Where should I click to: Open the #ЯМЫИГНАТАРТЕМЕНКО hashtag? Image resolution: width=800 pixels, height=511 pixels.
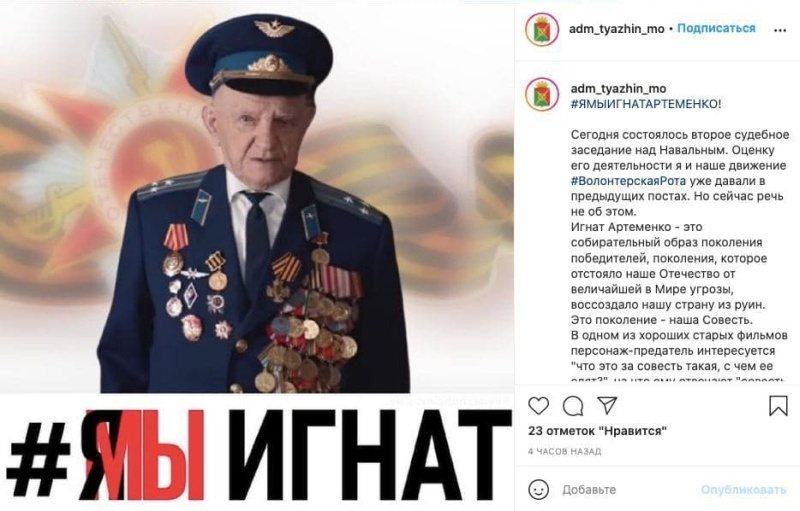(645, 104)
